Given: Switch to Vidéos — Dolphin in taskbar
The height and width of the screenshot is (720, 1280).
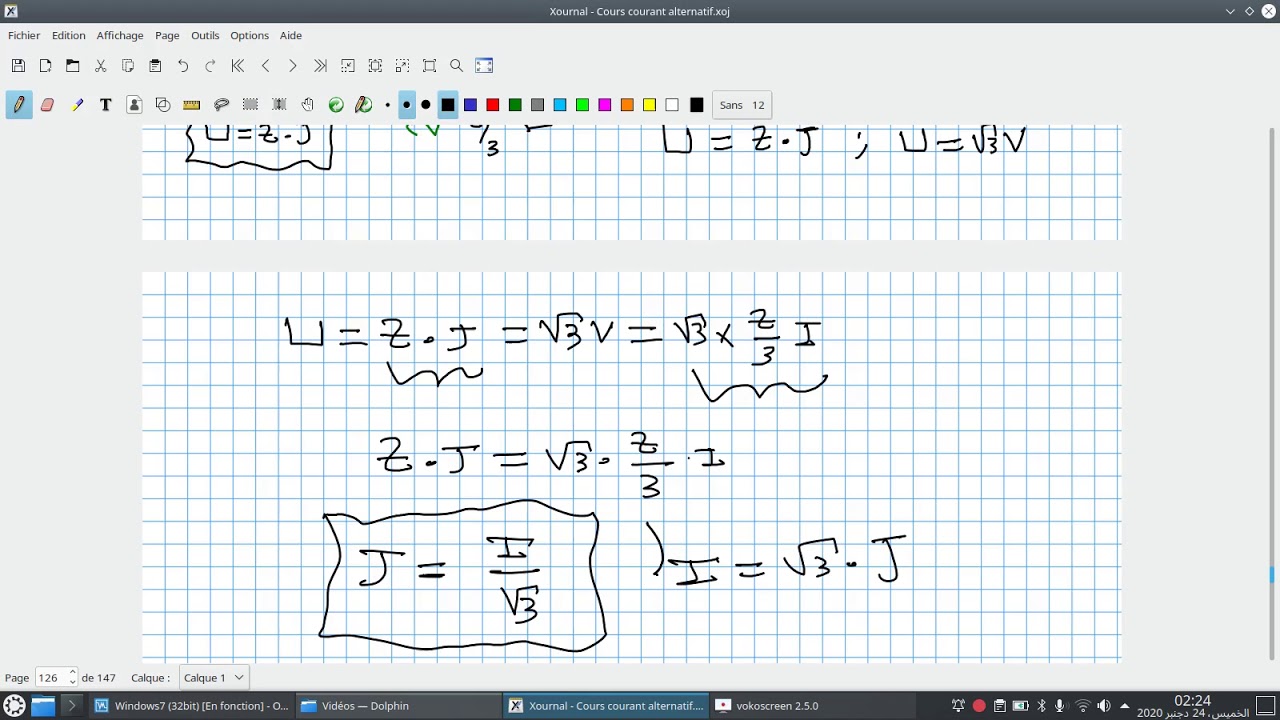Looking at the screenshot, I should (397, 706).
